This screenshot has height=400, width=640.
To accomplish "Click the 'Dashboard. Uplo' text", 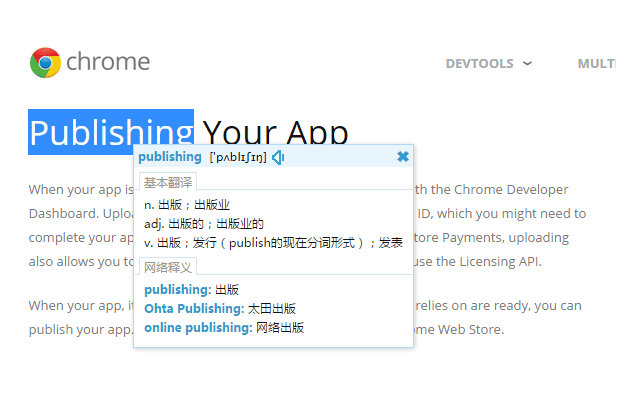I will pos(81,213).
